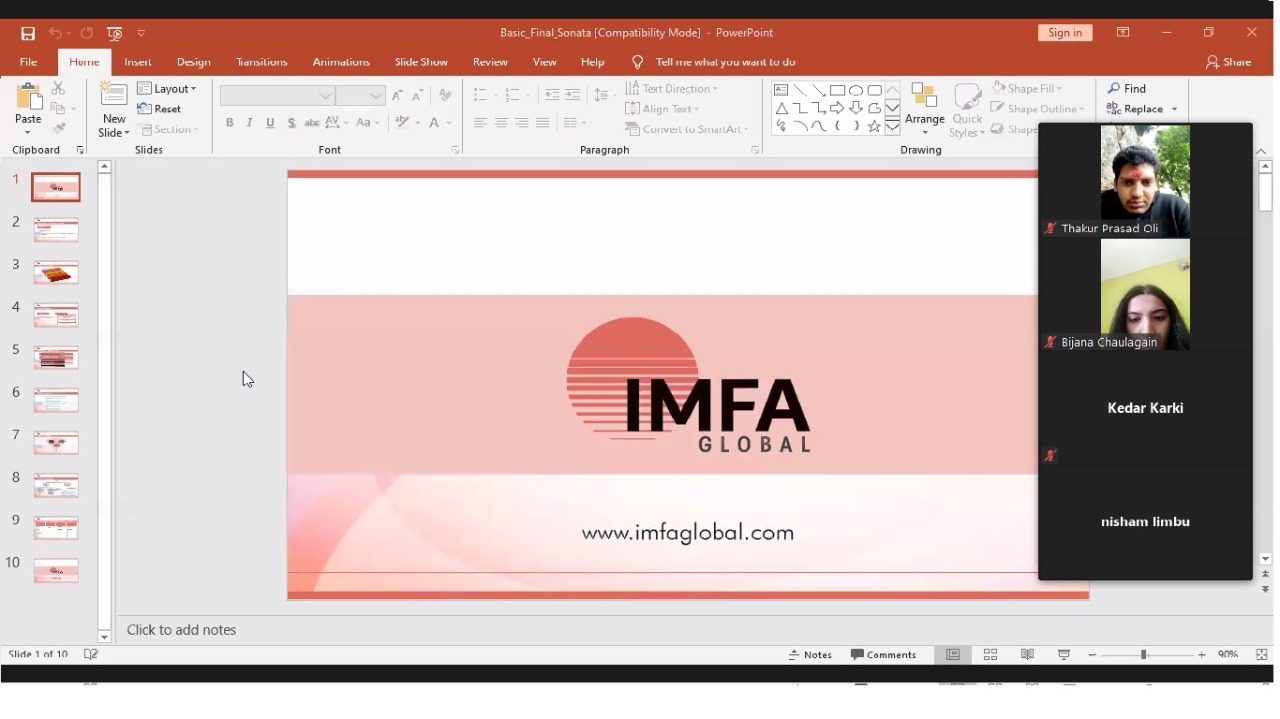The height and width of the screenshot is (719, 1280).
Task: Click the Strikethrough icon
Action: pos(312,123)
